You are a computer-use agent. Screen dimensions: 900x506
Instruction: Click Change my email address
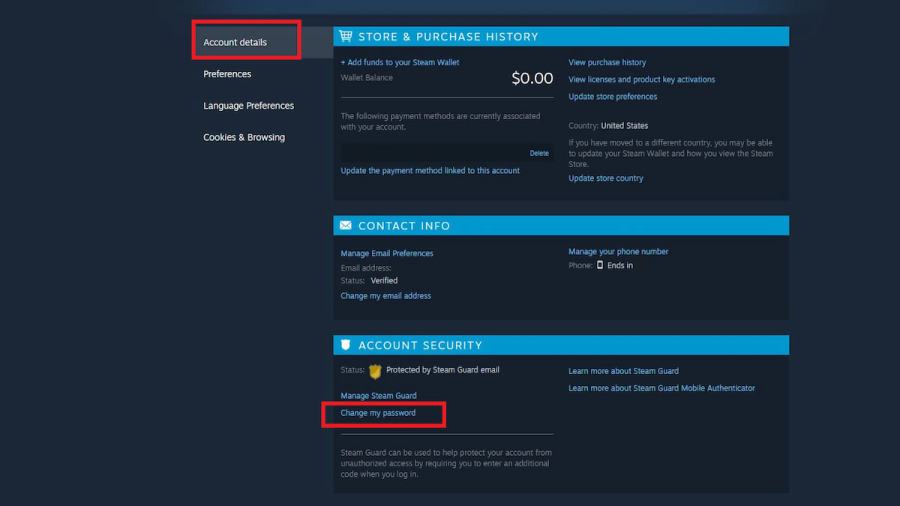(386, 295)
